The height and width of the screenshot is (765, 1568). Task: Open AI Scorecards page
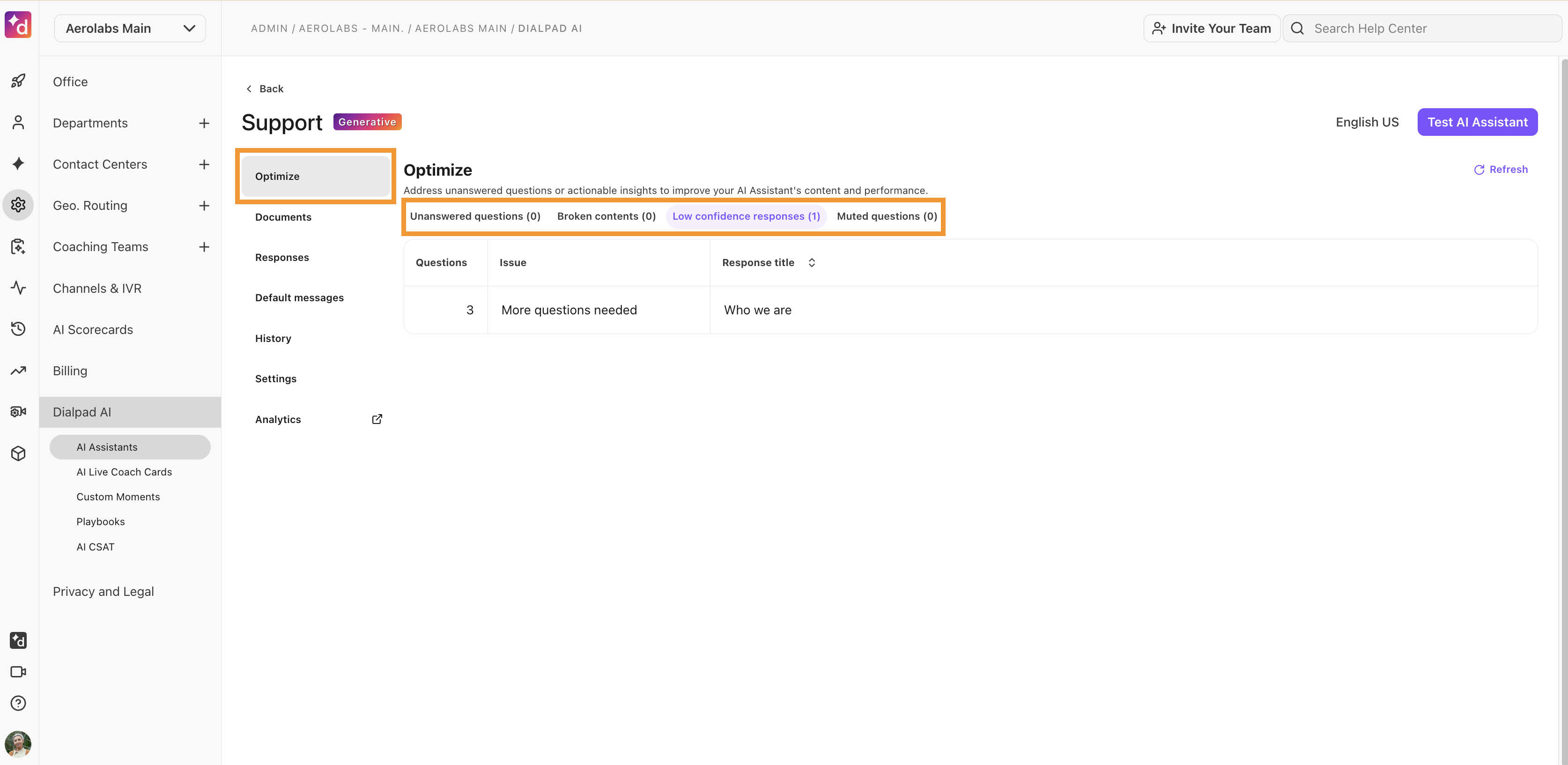[130, 329]
